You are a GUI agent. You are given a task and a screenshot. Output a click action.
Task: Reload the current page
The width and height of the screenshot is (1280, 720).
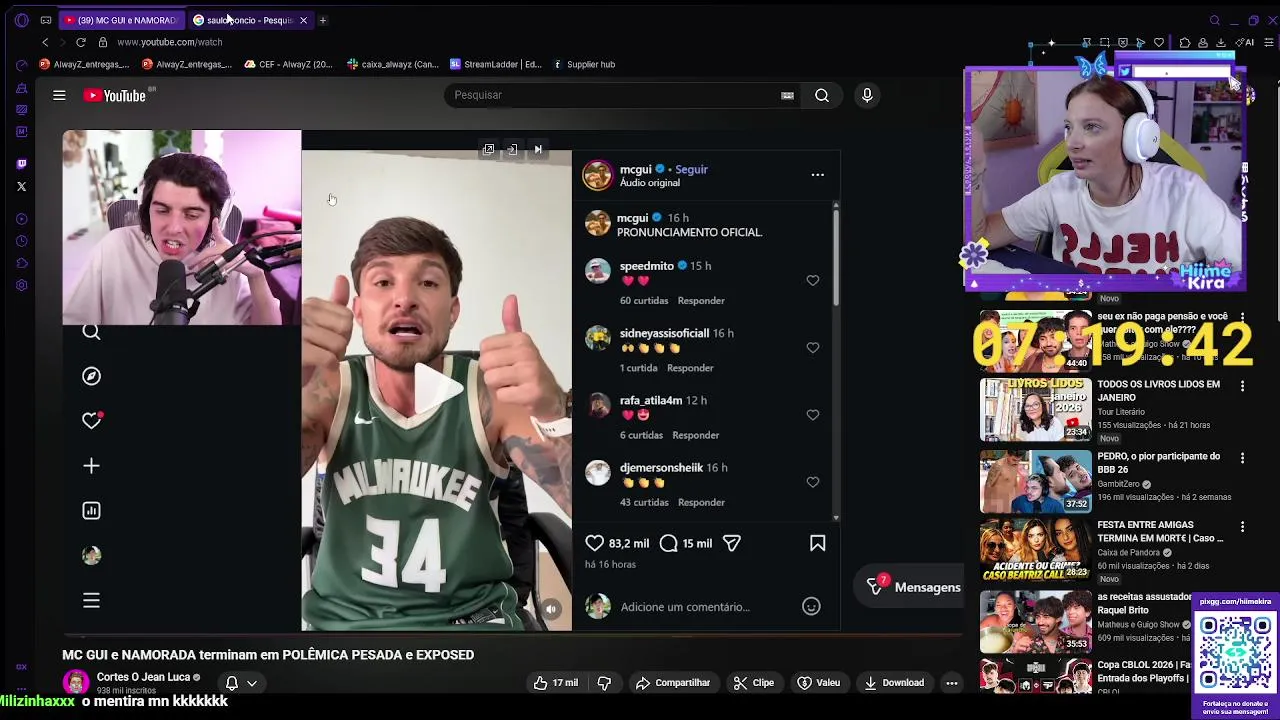[x=81, y=42]
